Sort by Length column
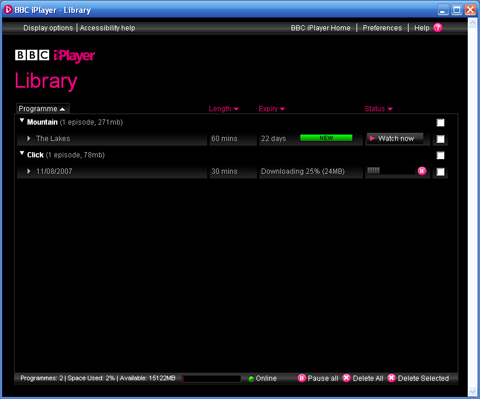The image size is (480, 399). [224, 109]
